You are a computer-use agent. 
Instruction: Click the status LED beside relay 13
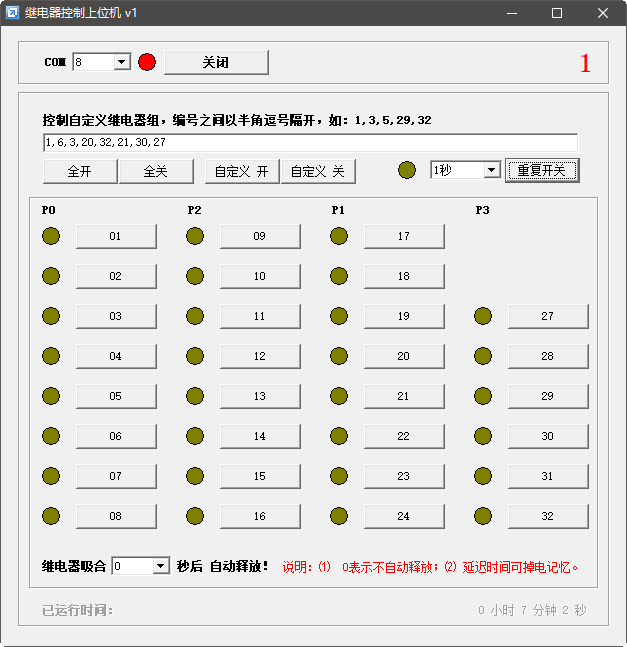[x=195, y=396]
